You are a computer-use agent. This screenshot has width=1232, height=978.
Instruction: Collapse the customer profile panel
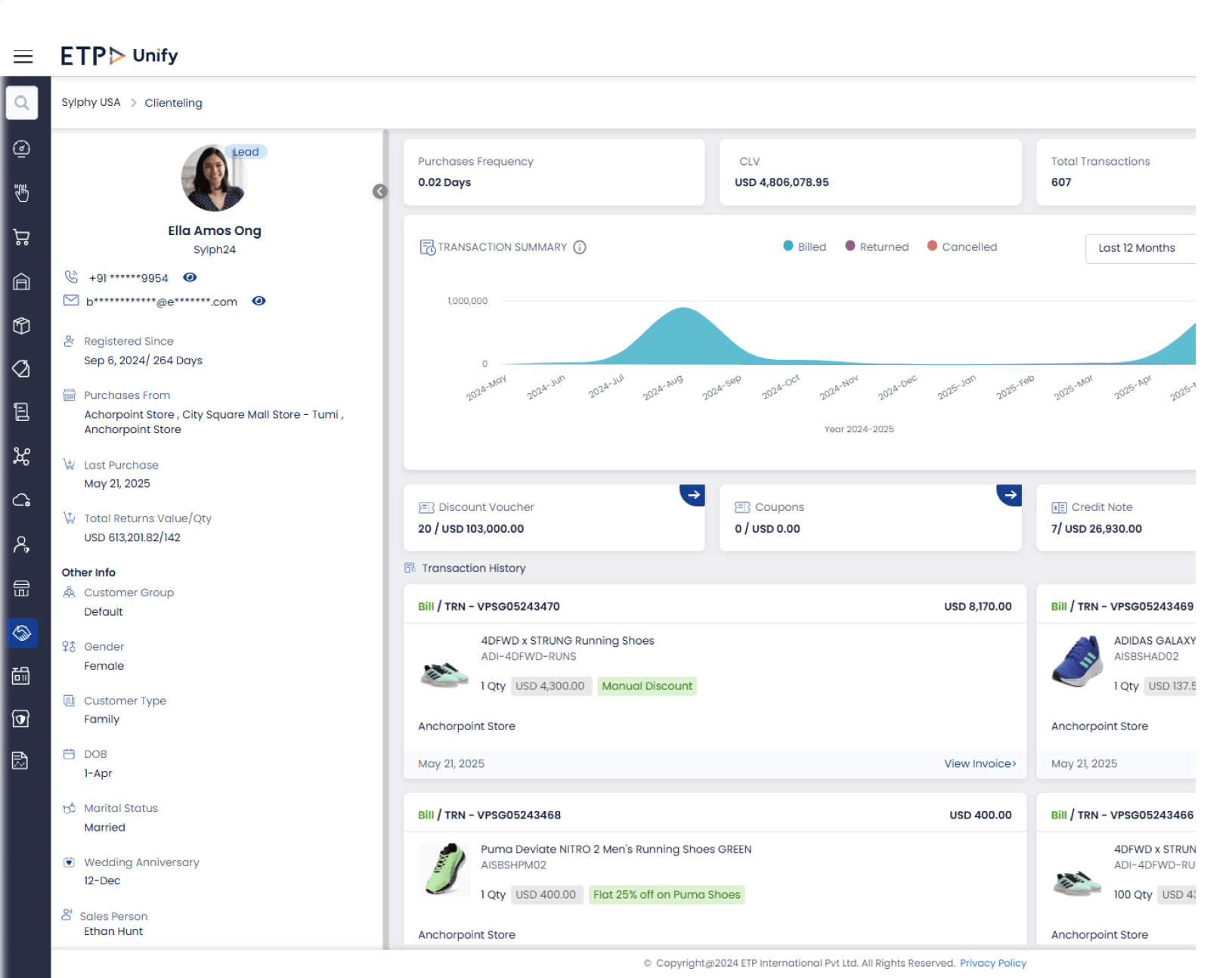coord(380,191)
